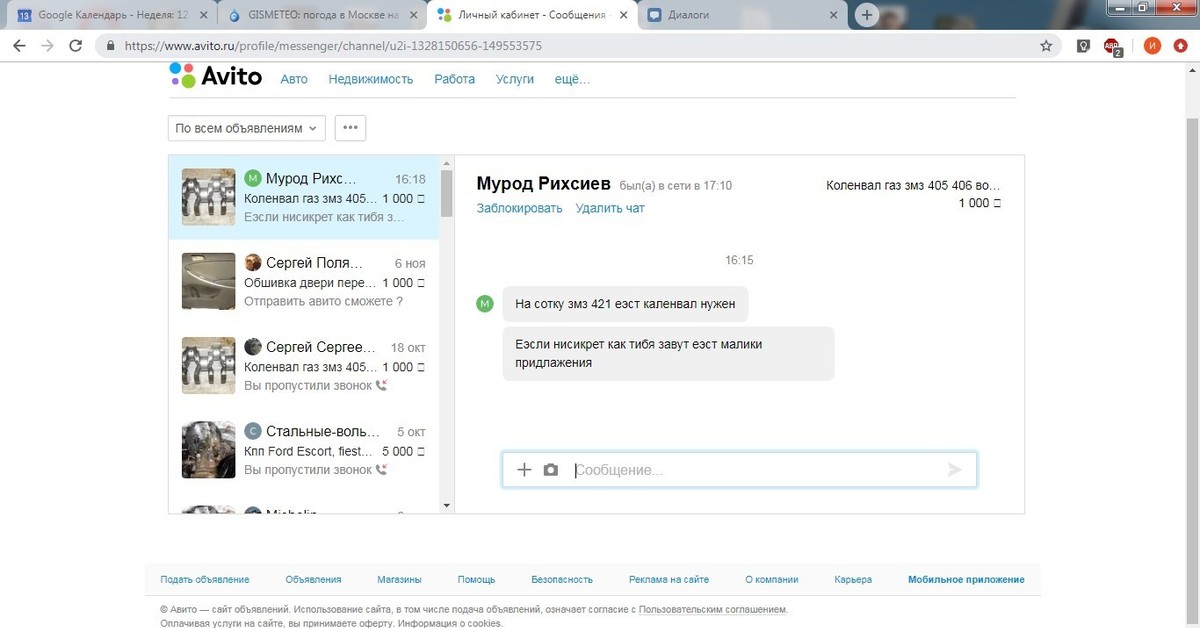The image size is (1200, 628).
Task: Expand the 'По всем объявлениям' dropdown
Action: pyautogui.click(x=246, y=128)
